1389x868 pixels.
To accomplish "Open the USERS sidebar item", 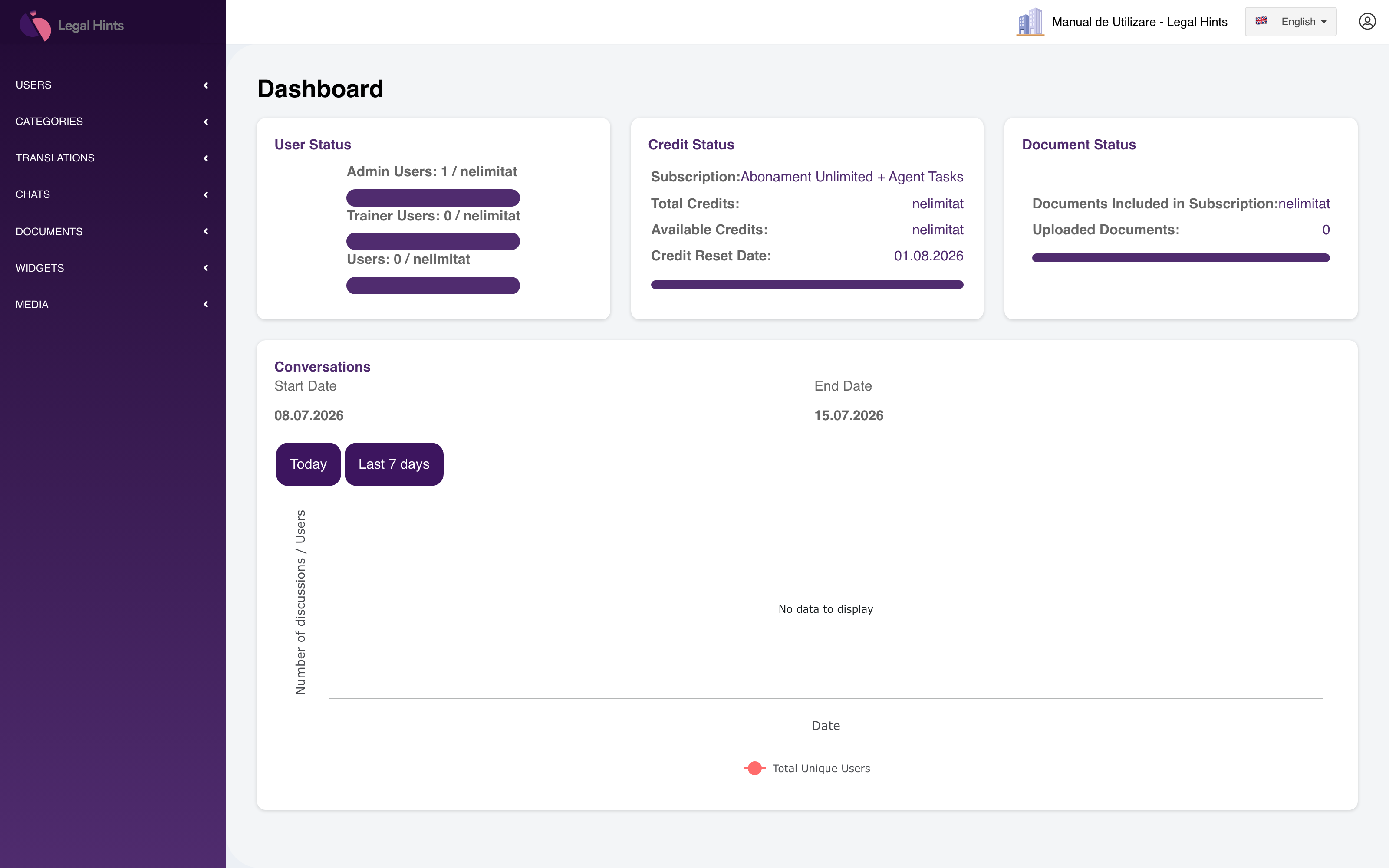I will pyautogui.click(x=112, y=85).
